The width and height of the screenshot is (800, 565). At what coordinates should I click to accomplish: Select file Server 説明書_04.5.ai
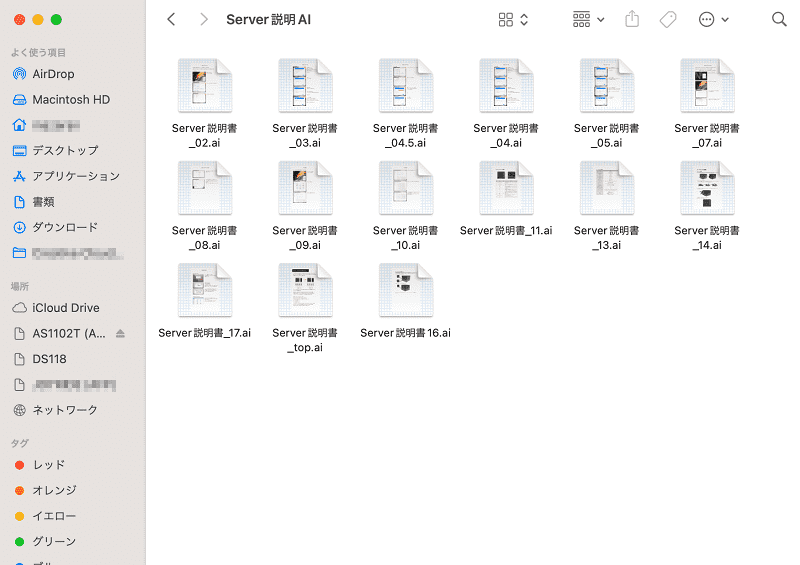tap(406, 104)
